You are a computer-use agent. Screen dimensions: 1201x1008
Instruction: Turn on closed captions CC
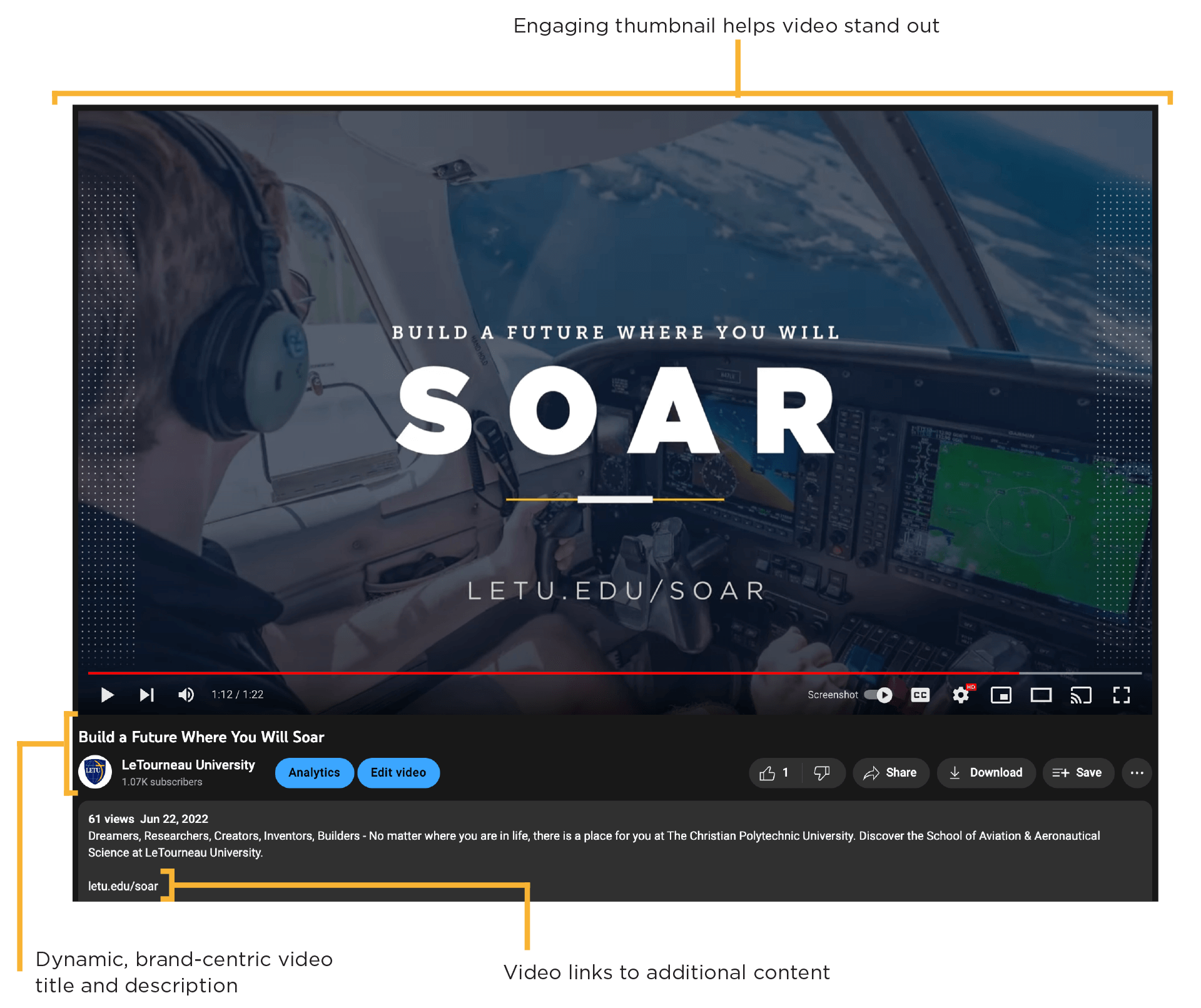(920, 695)
